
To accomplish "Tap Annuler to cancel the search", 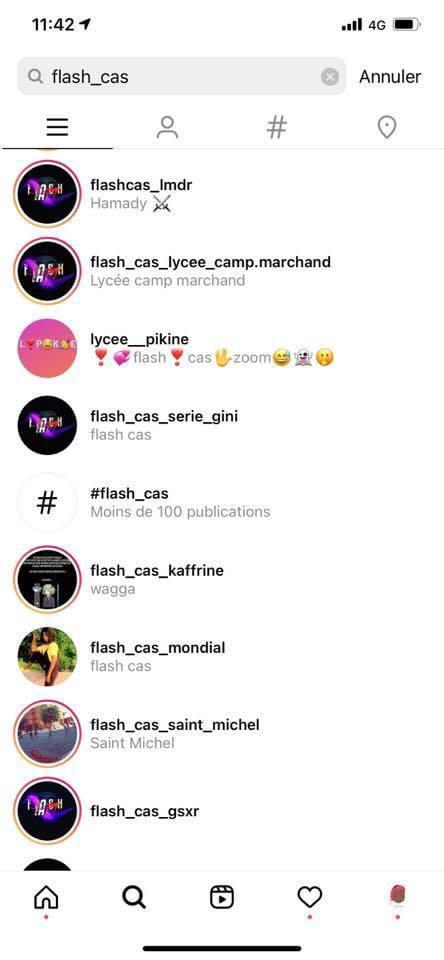I will [390, 77].
